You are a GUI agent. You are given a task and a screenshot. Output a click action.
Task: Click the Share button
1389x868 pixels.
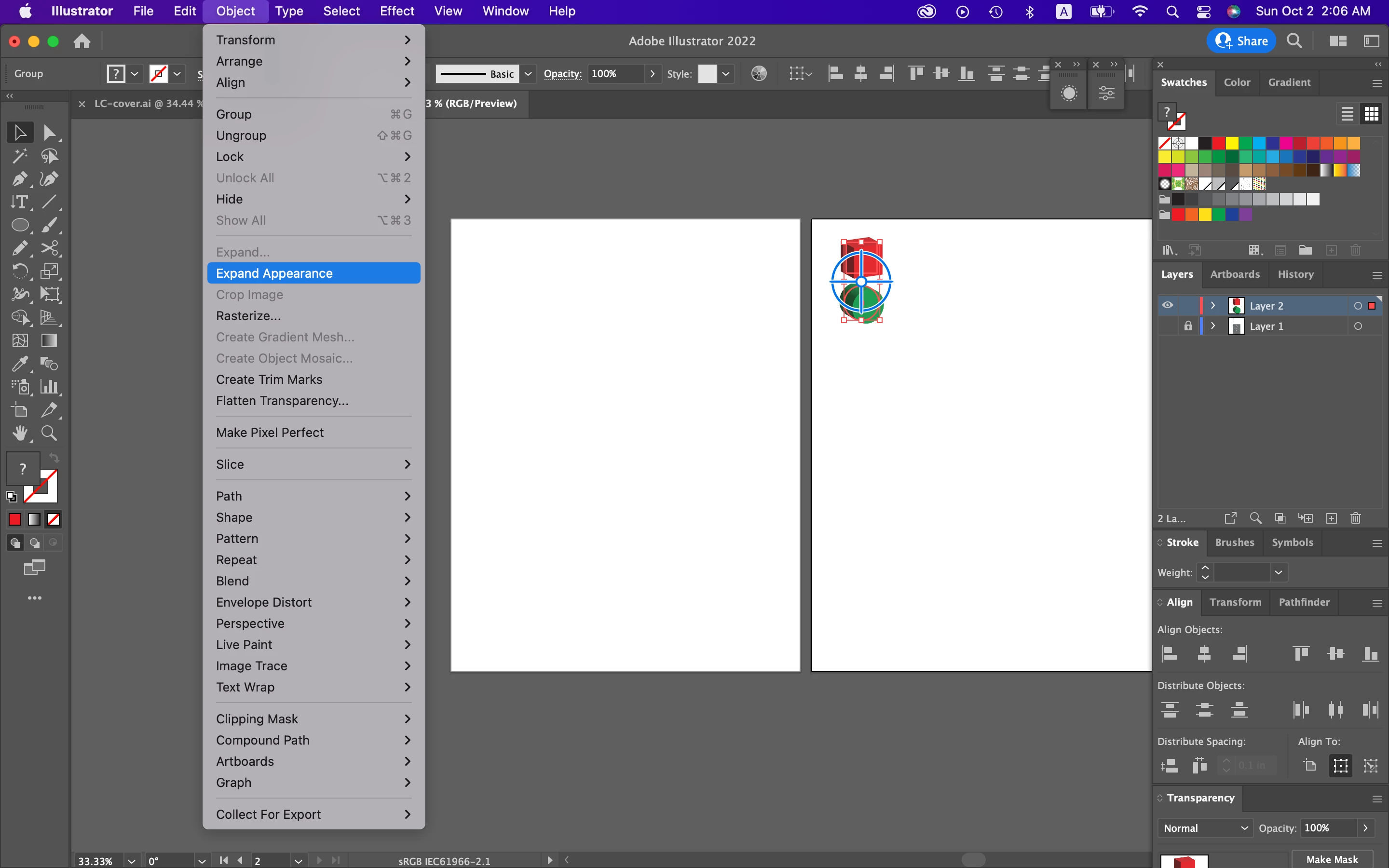click(x=1241, y=41)
